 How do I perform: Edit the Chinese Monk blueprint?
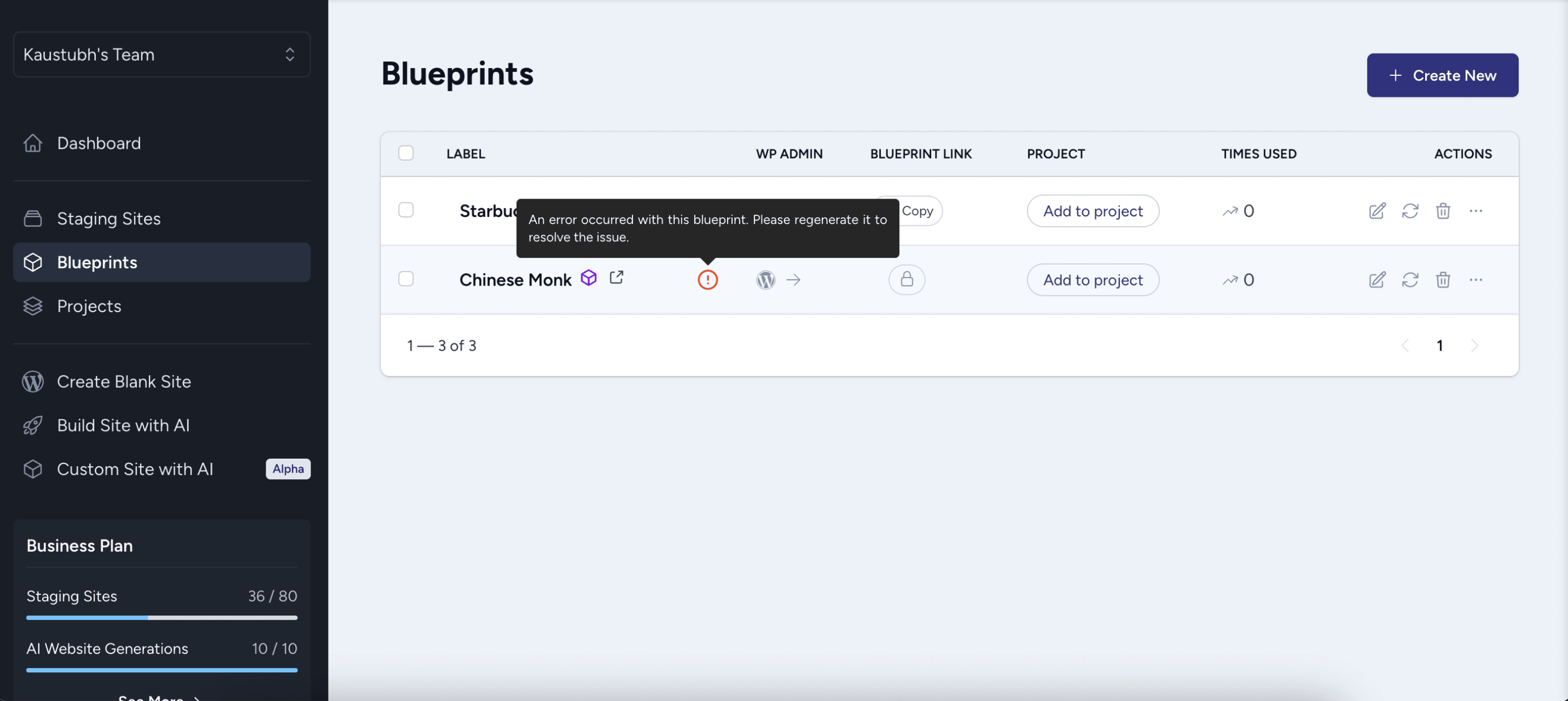pyautogui.click(x=1377, y=280)
